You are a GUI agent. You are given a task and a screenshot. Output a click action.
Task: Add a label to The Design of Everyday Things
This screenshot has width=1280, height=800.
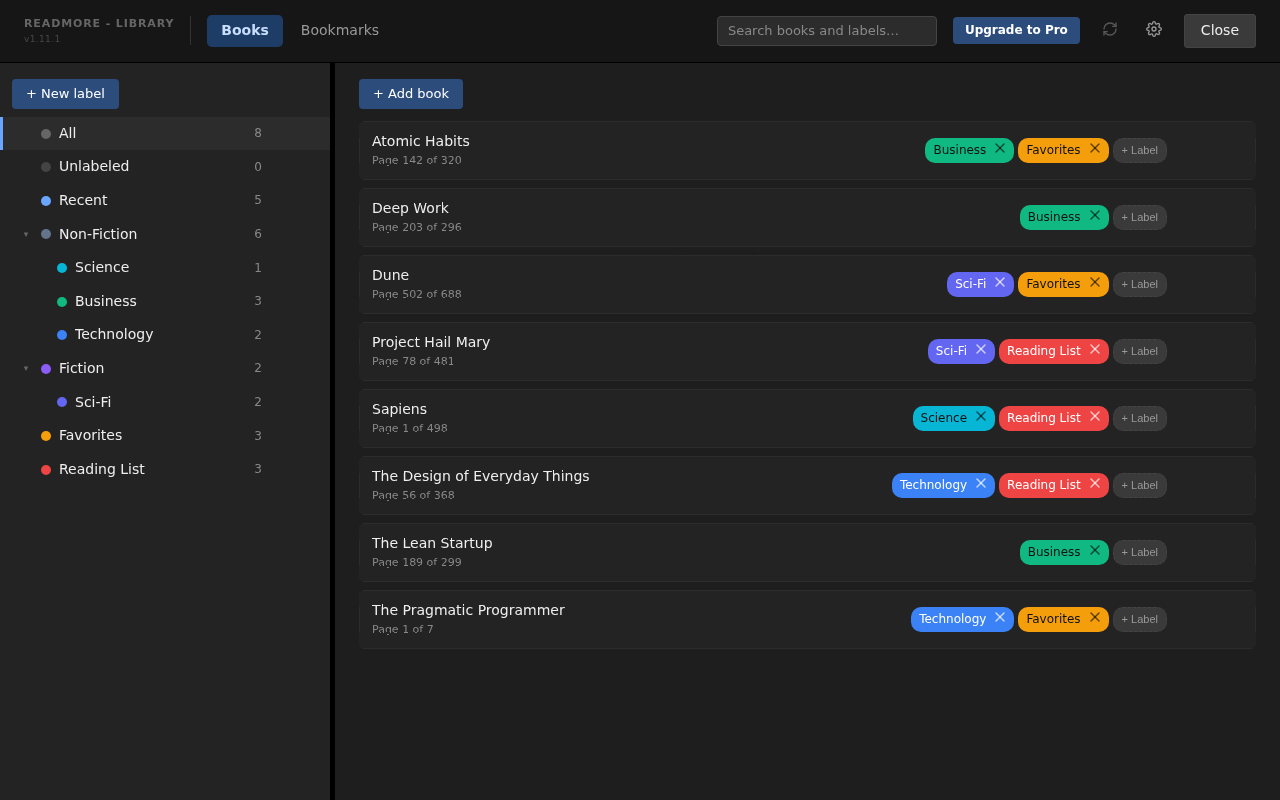pos(1140,485)
